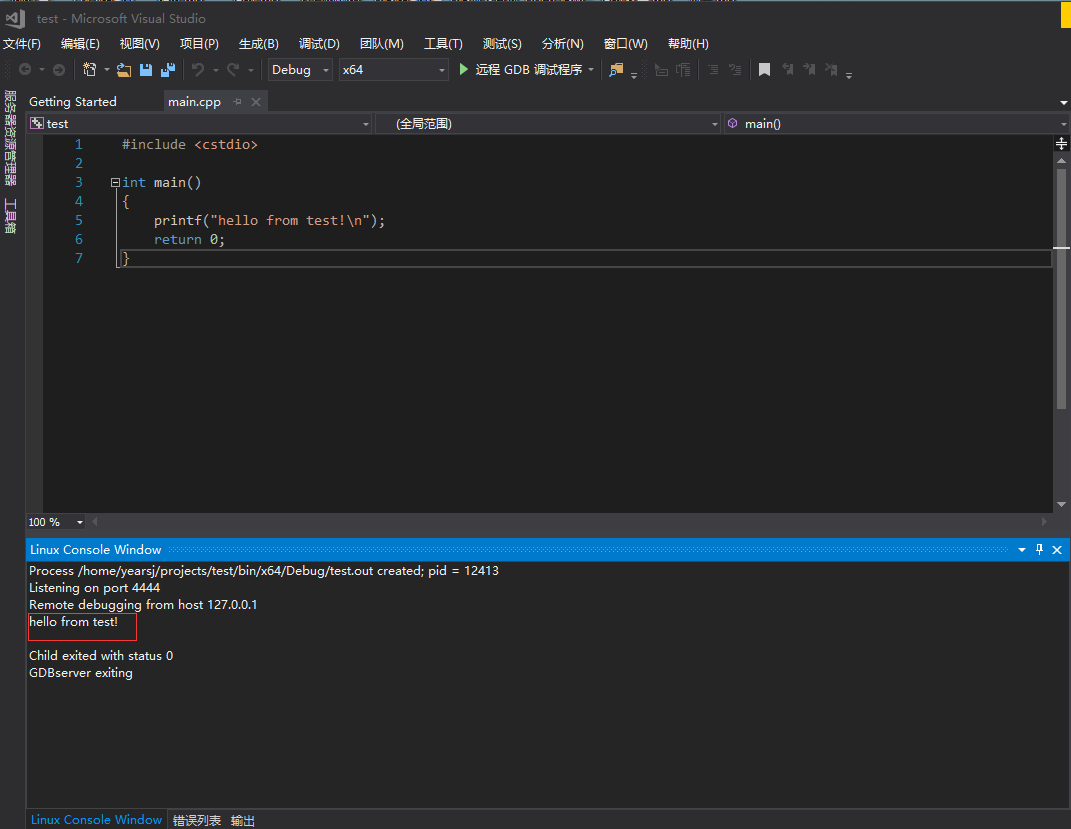The width and height of the screenshot is (1071, 829).
Task: Click the editor split window handle
Action: click(x=1061, y=143)
